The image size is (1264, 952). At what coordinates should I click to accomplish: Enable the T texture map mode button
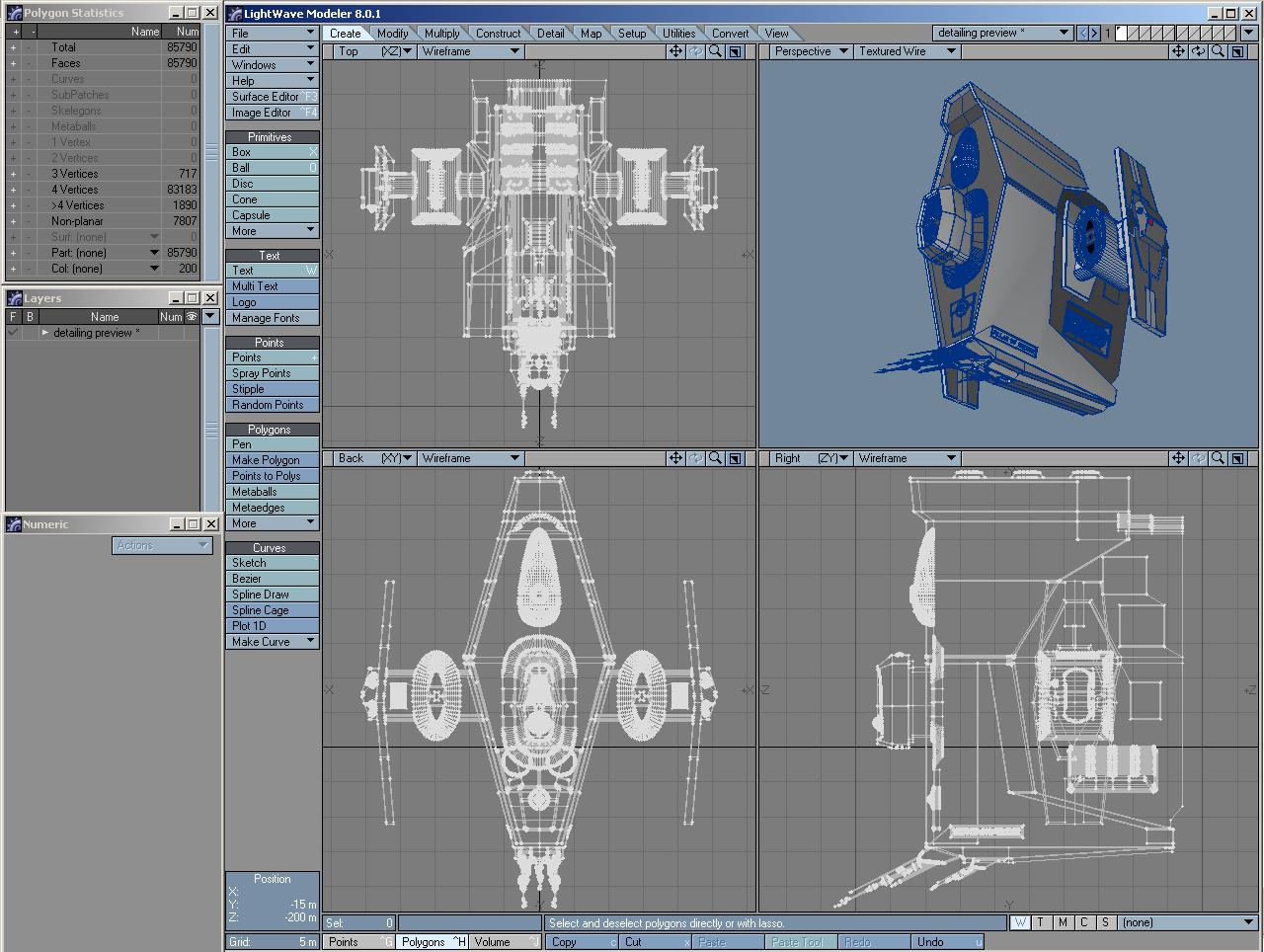click(x=1041, y=922)
